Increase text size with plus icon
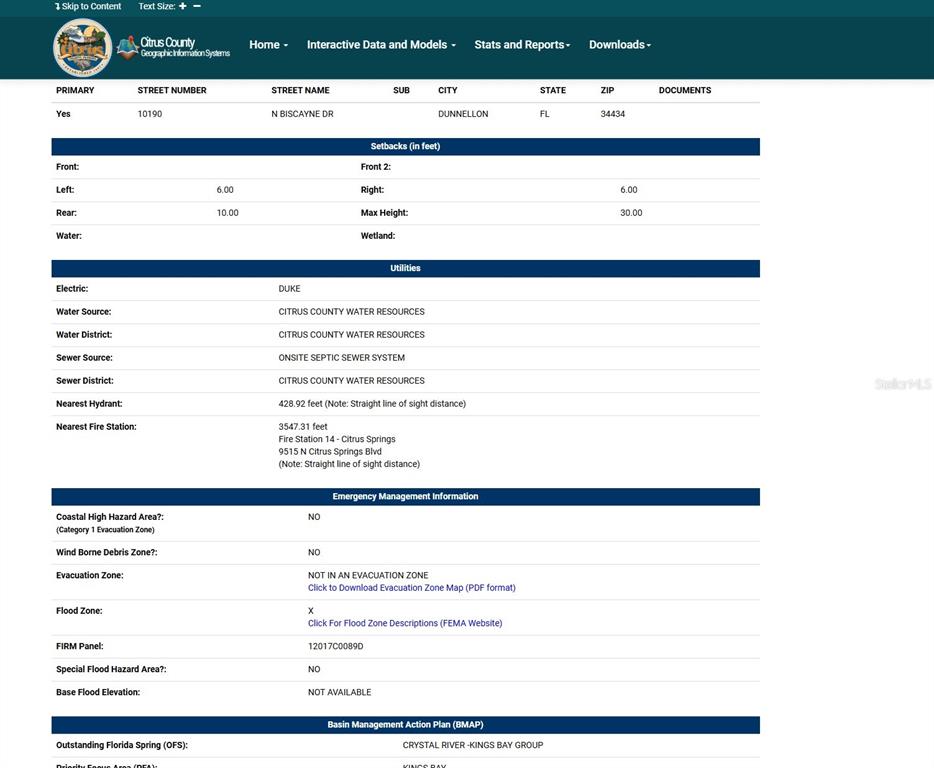934x768 pixels. [183, 6]
